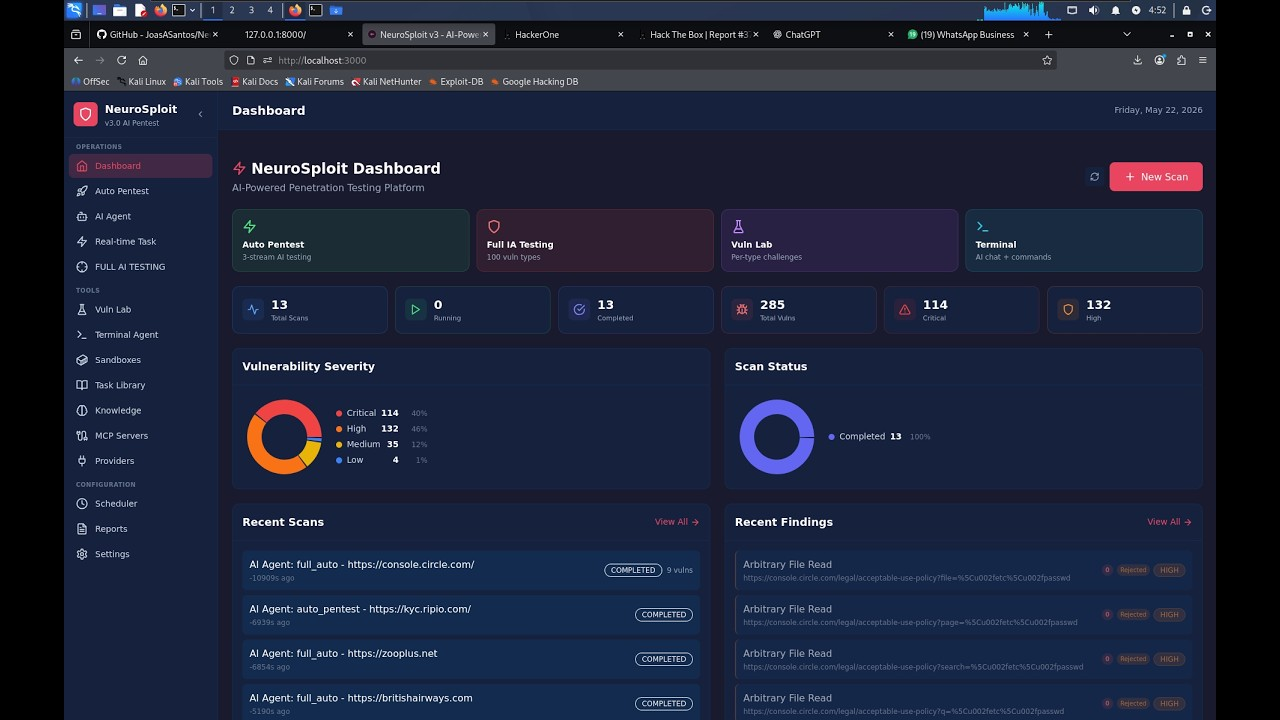Switch to workspace 2 in Kali panel
Screen dimensions: 1280x720
(x=232, y=10)
